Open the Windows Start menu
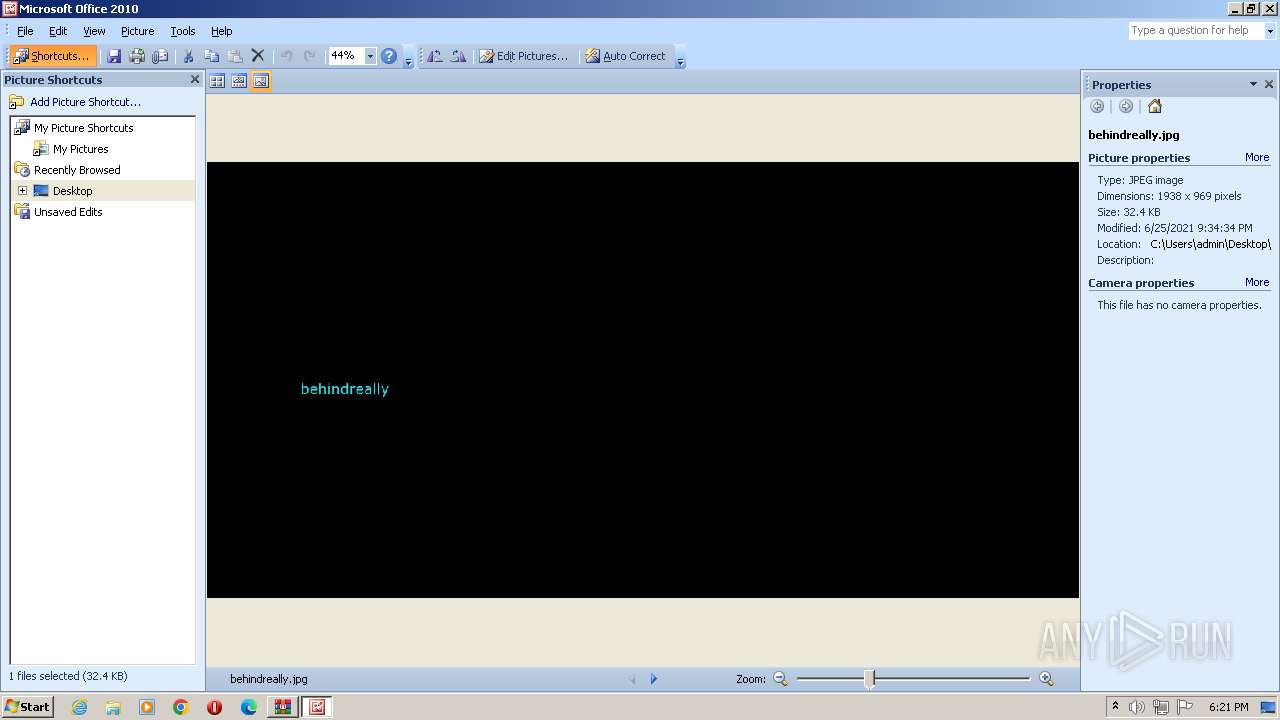The image size is (1280, 720). [x=27, y=707]
